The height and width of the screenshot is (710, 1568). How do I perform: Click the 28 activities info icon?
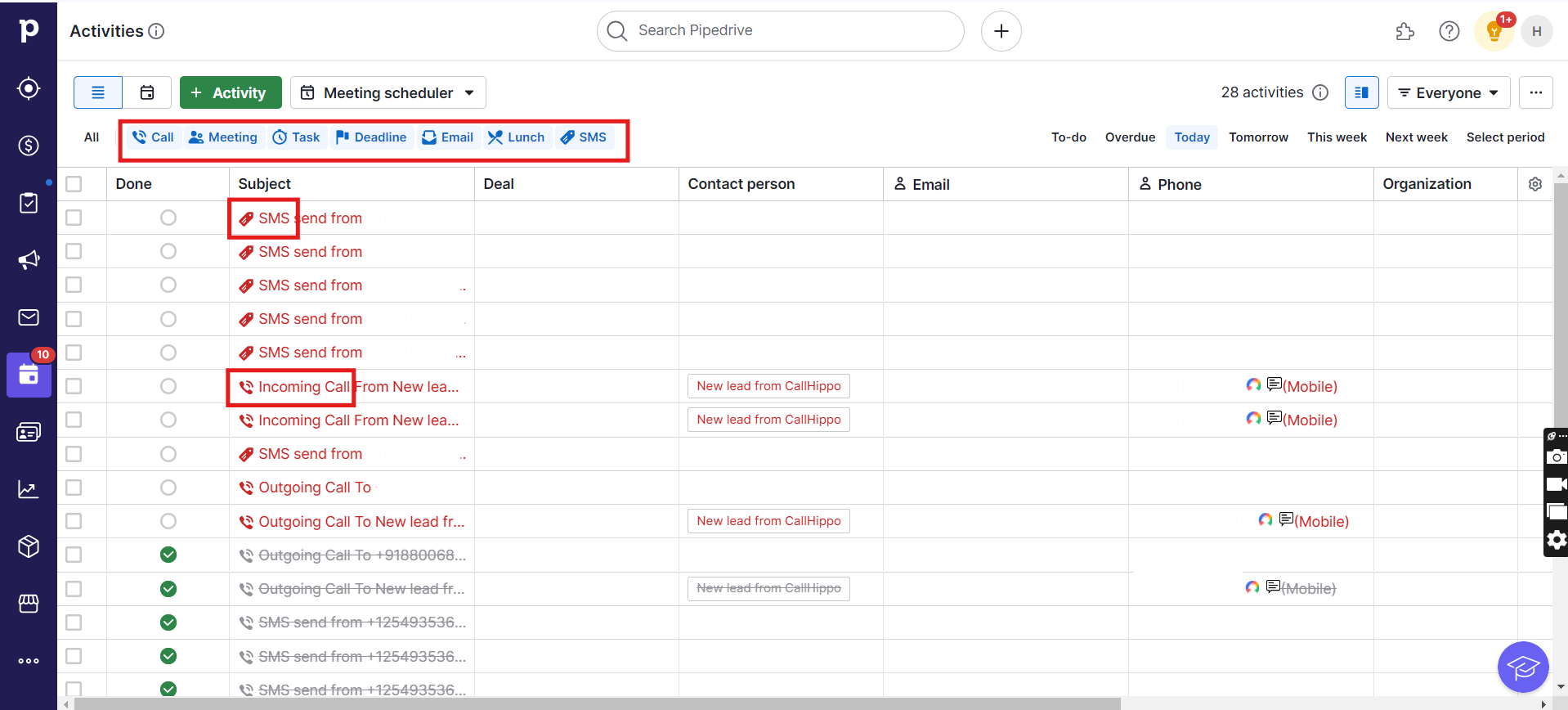[1320, 92]
